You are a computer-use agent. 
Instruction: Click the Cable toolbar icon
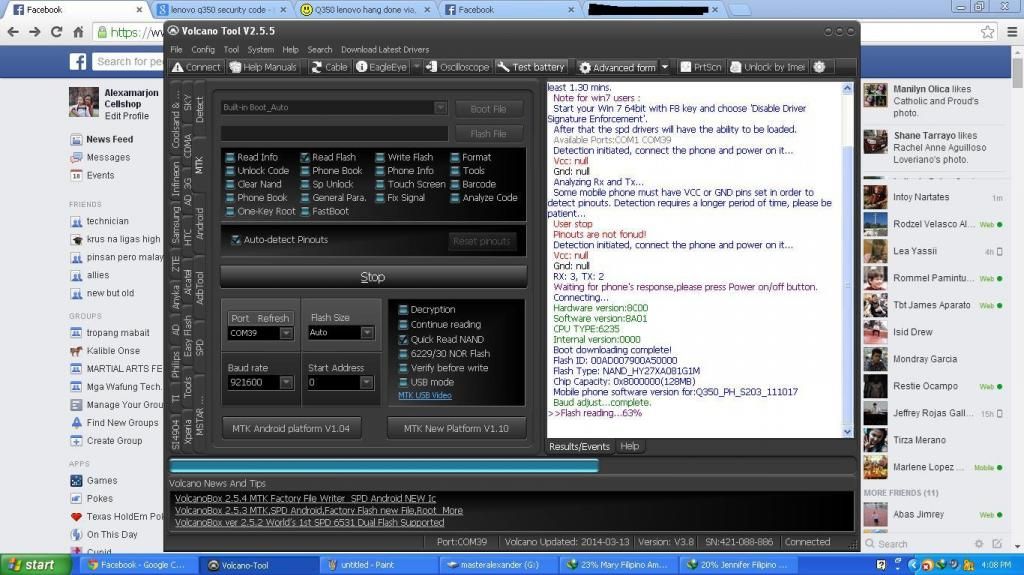click(329, 67)
